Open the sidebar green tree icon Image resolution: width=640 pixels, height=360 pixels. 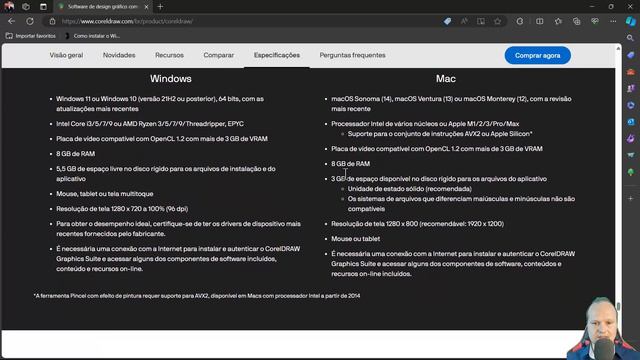pos(631,172)
